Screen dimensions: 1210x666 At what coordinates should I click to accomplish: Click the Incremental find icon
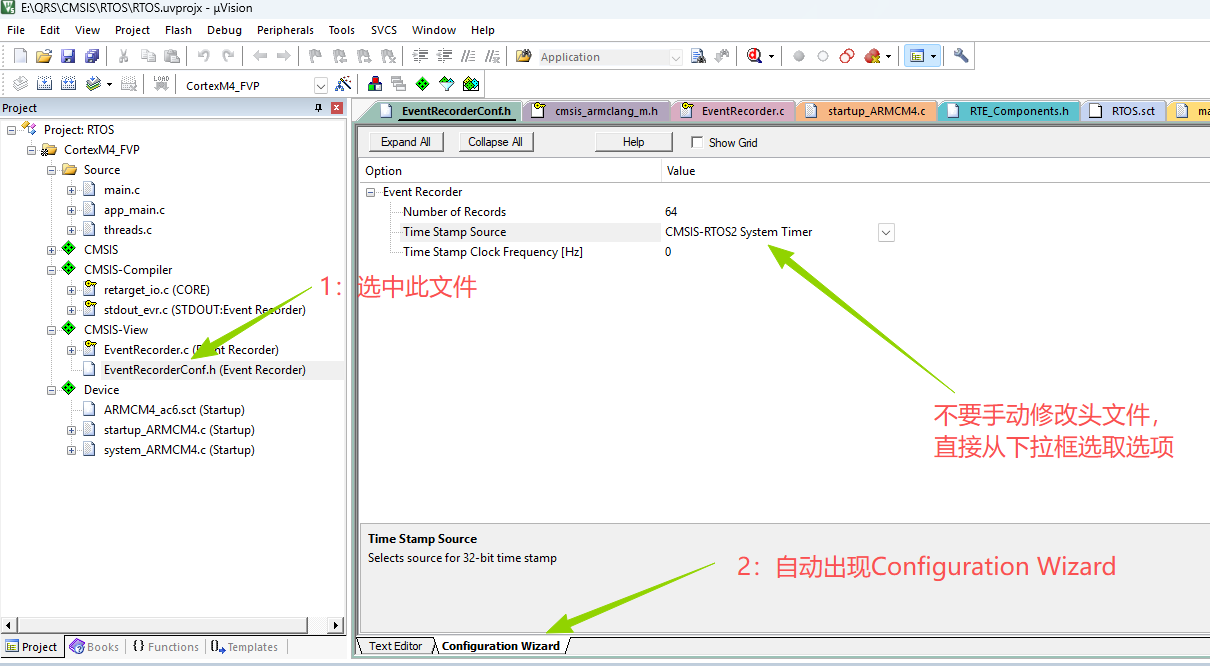click(723, 57)
